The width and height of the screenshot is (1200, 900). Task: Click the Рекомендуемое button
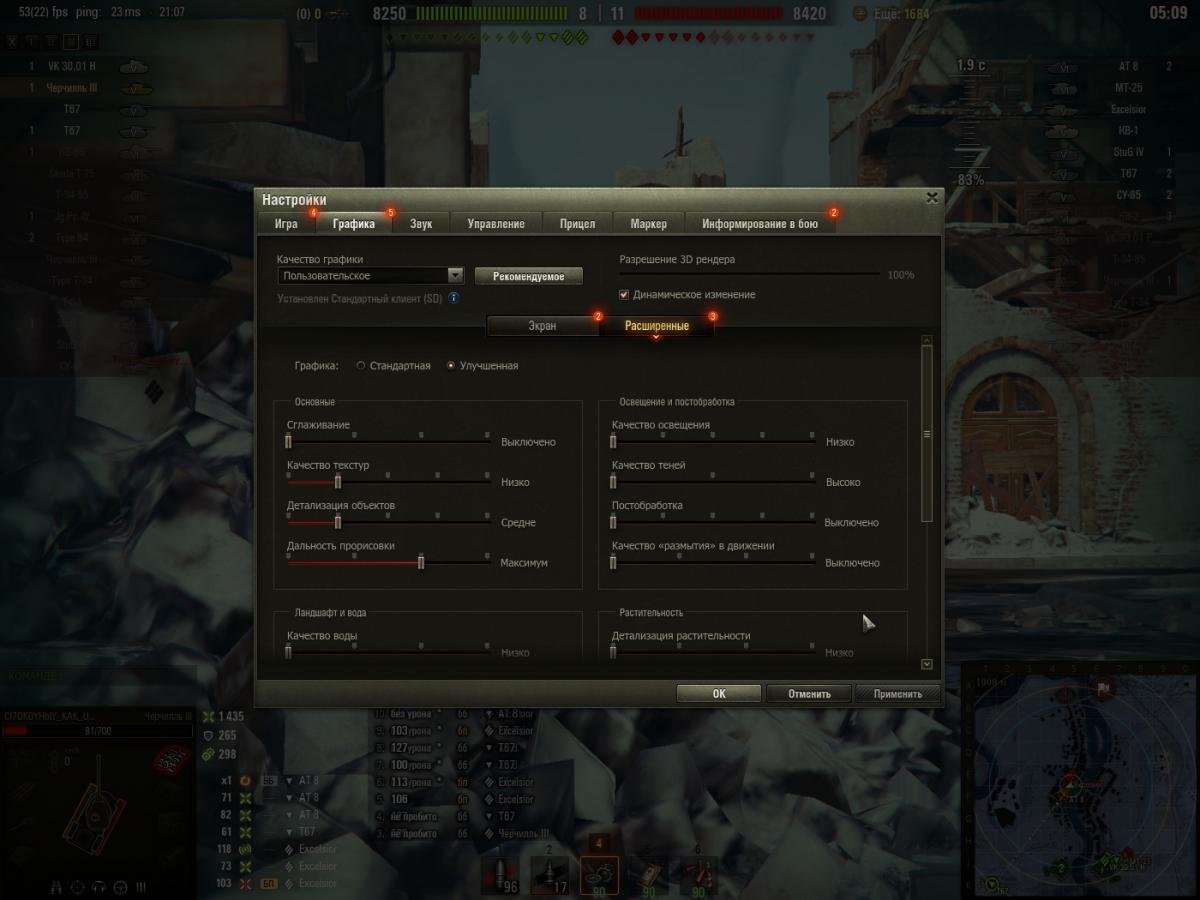tap(529, 276)
